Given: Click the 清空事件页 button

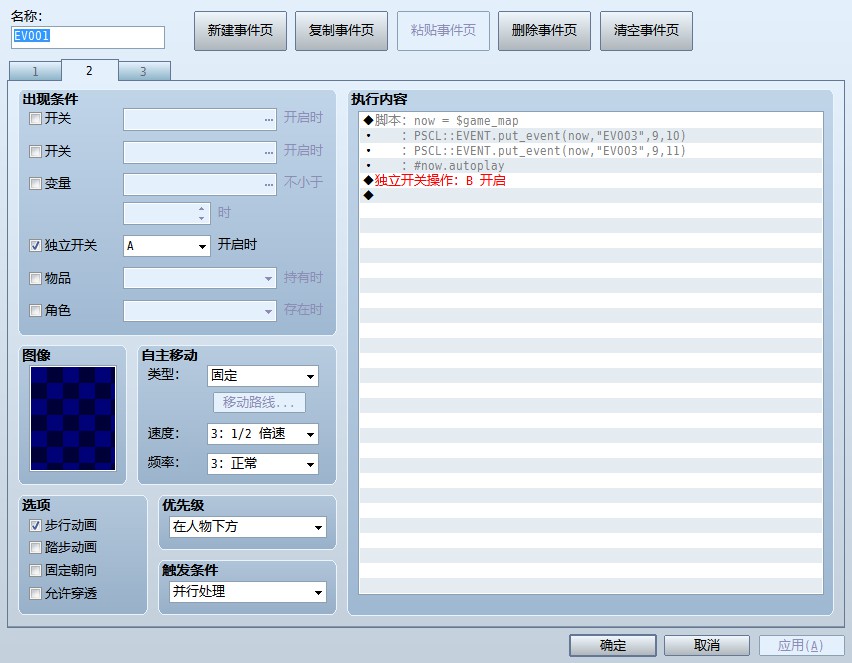Looking at the screenshot, I should coord(646,31).
